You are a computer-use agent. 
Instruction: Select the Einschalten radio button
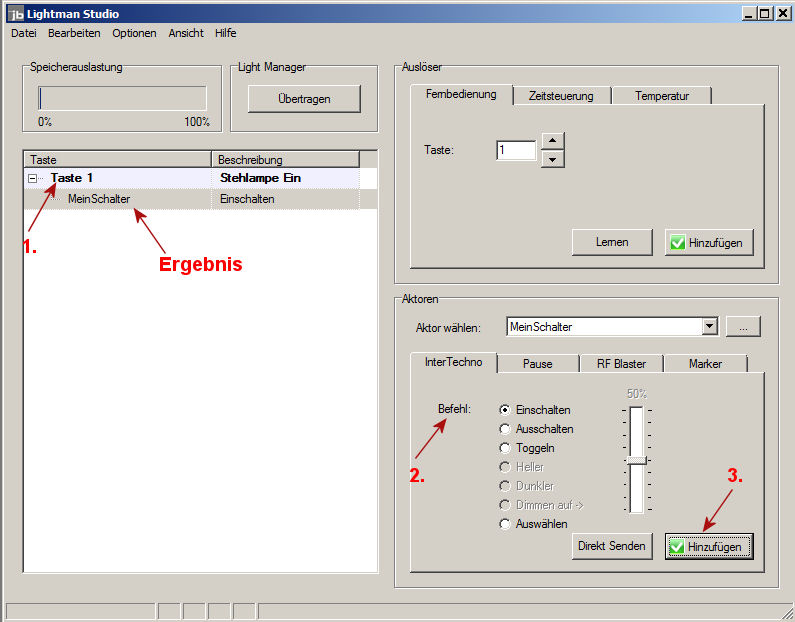tap(505, 410)
